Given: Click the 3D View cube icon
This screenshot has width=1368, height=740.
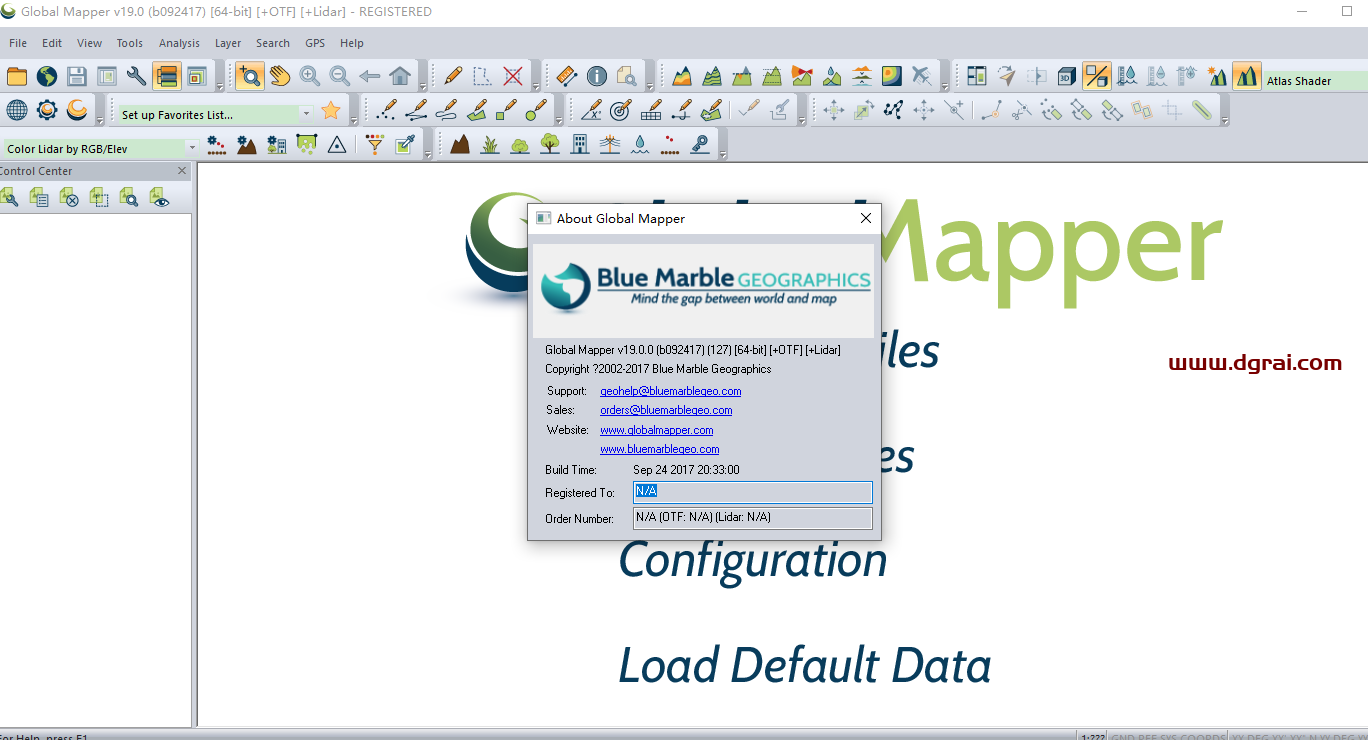Looking at the screenshot, I should [1067, 76].
